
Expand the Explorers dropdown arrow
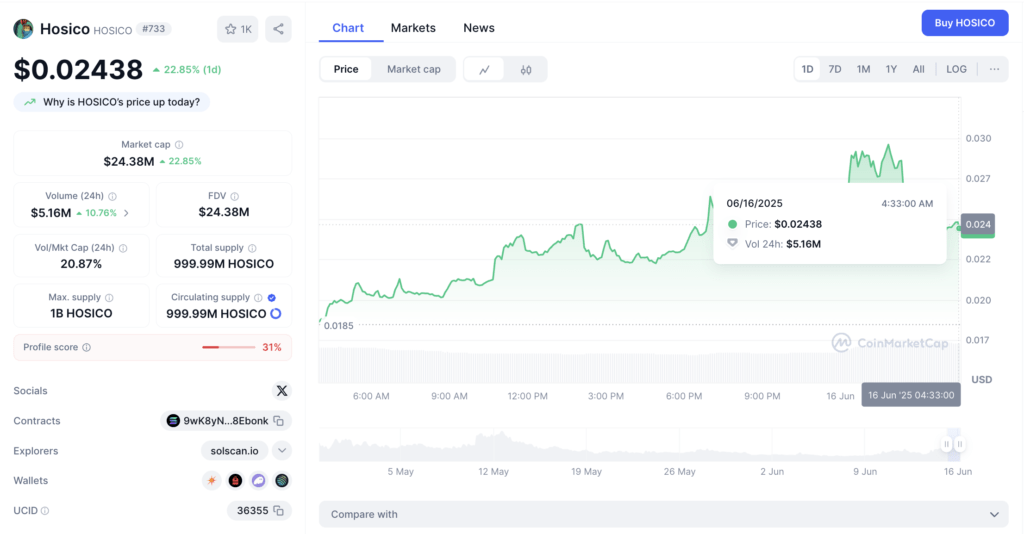click(x=281, y=450)
